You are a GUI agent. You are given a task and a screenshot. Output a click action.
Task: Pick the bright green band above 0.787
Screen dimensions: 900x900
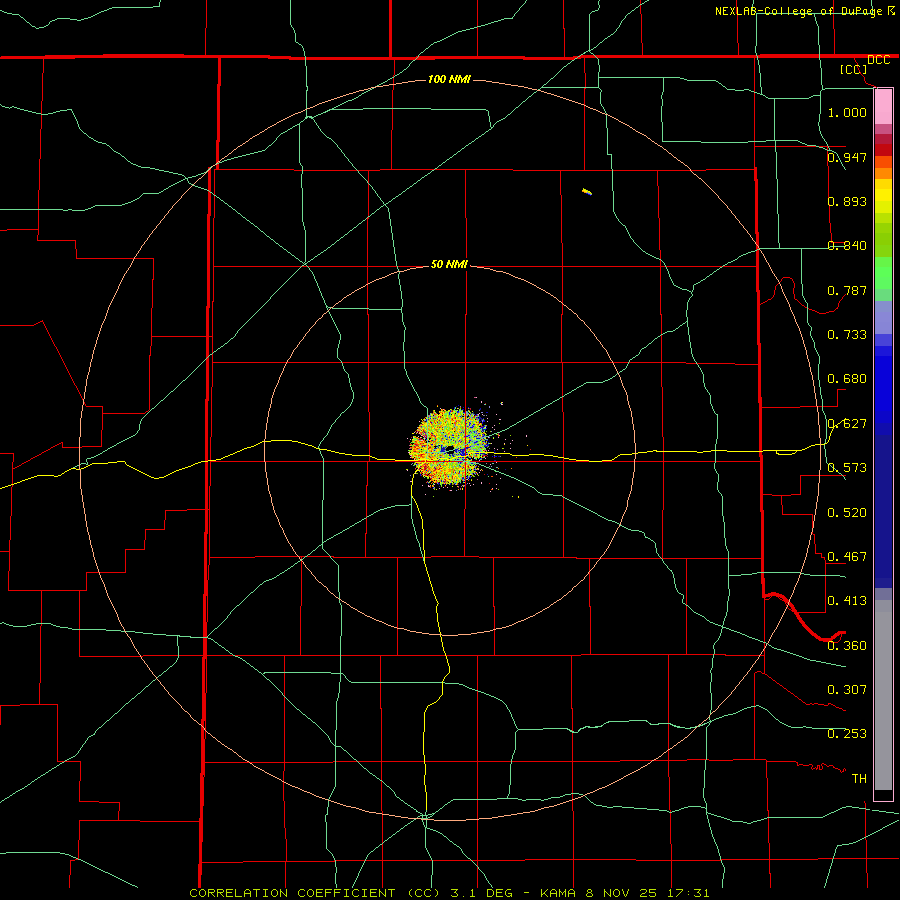[x=883, y=273]
